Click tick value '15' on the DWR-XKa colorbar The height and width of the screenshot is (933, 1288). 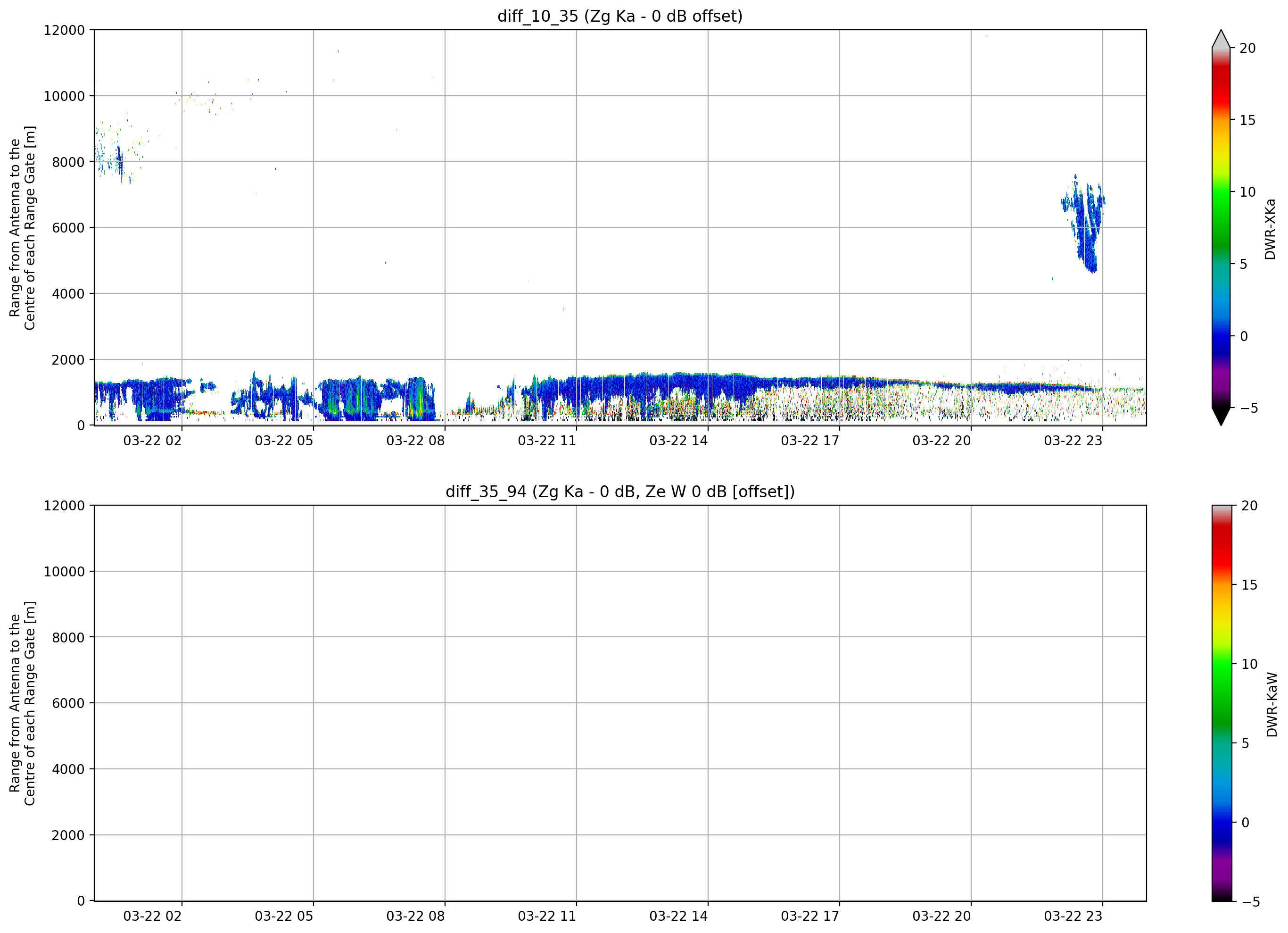click(x=1247, y=120)
